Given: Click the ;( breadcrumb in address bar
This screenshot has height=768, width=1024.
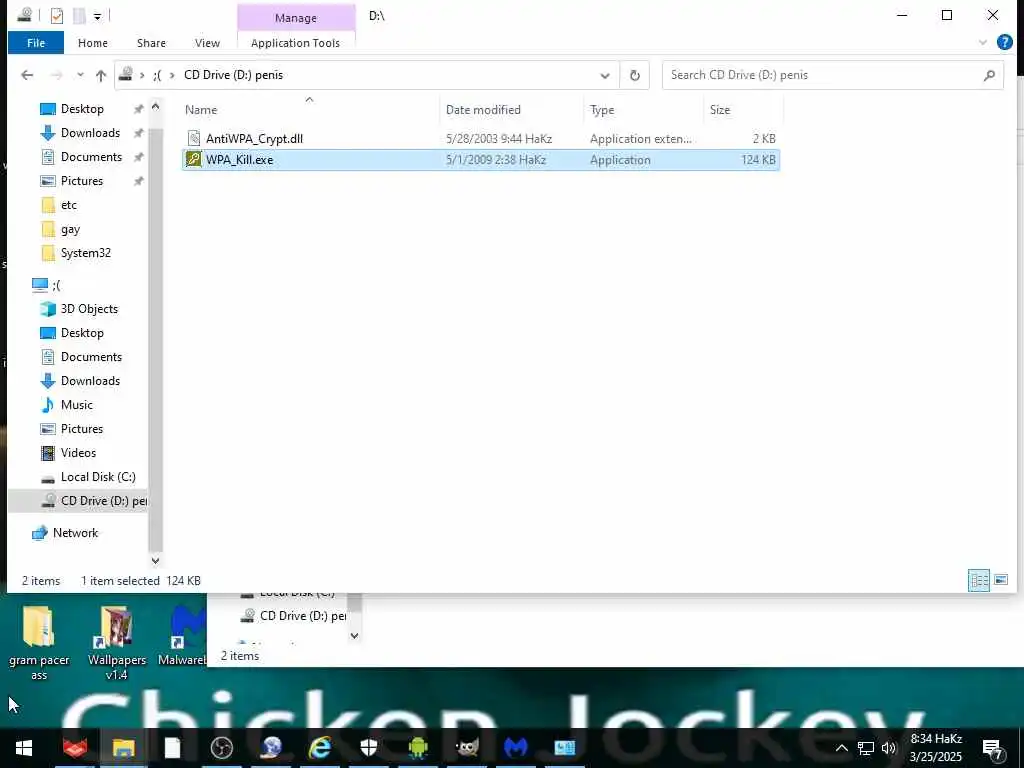Looking at the screenshot, I should point(157,75).
